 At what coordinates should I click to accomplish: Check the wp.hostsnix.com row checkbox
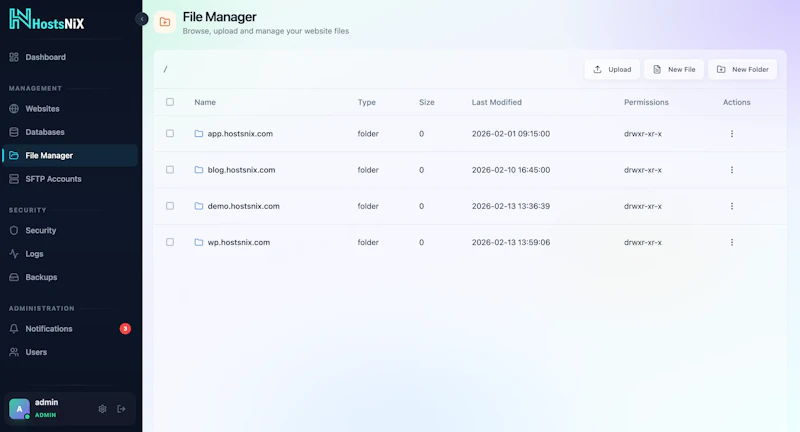coord(170,242)
